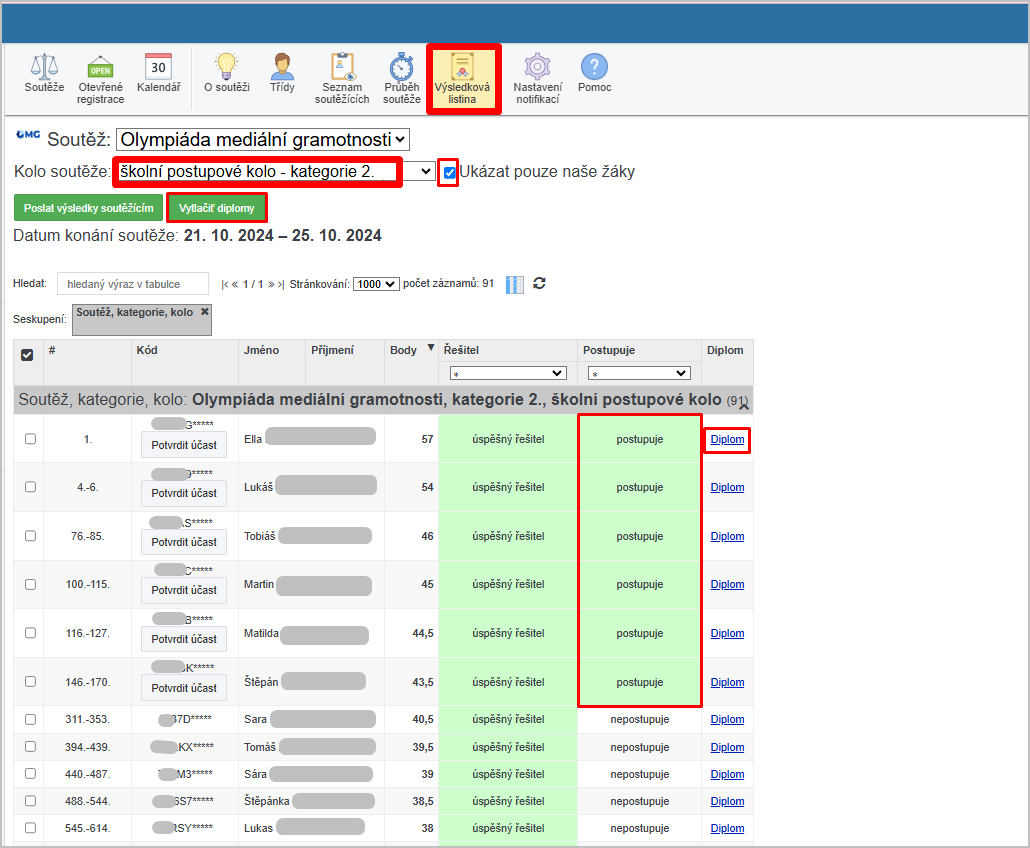Click the column chooser icon
The height and width of the screenshot is (848, 1030).
pyautogui.click(x=515, y=284)
